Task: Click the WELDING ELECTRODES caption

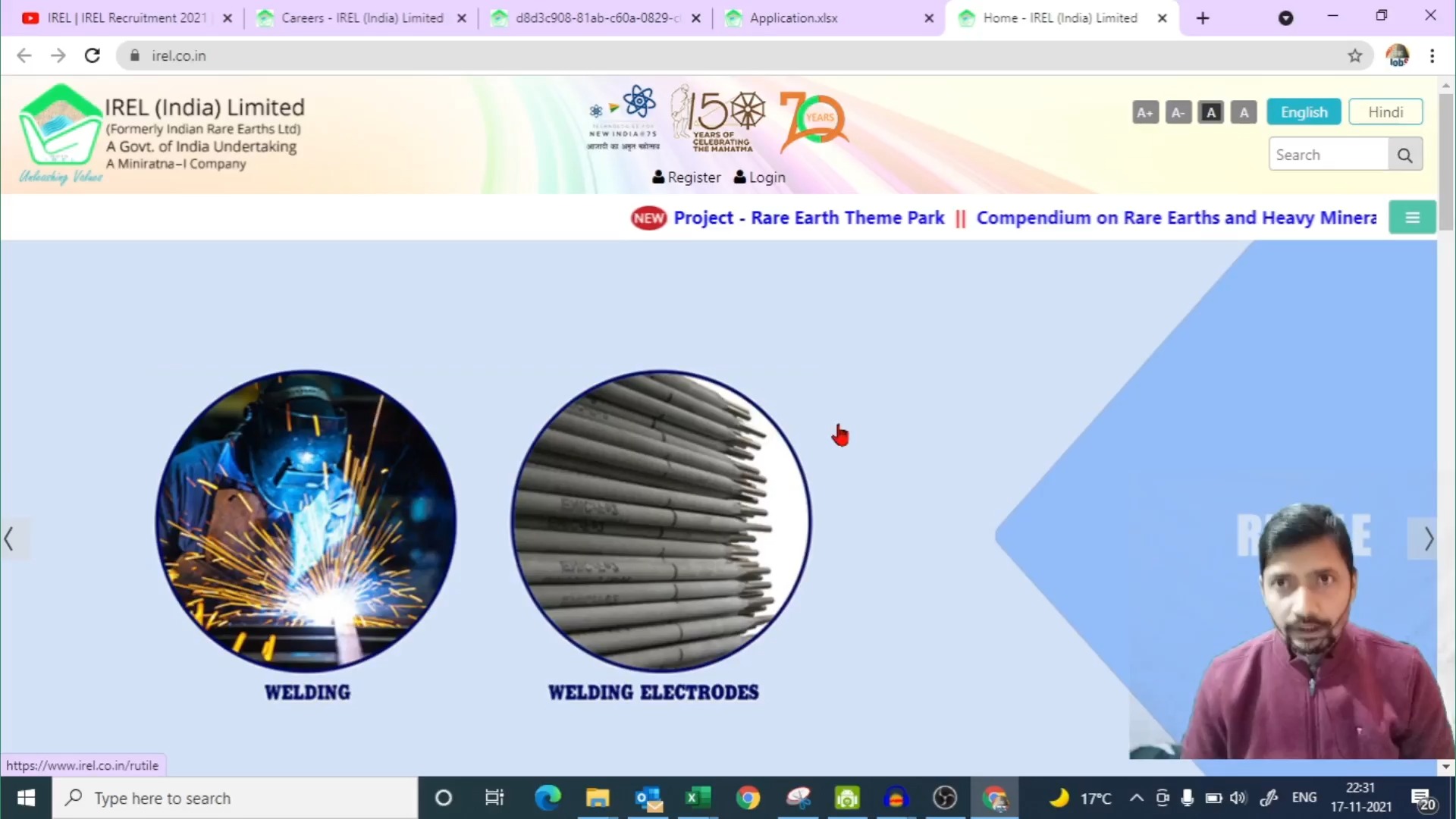Action: 654,692
